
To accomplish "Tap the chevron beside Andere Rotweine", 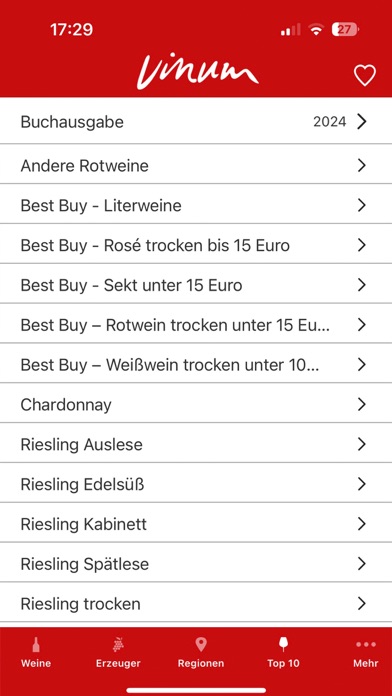I will coord(362,166).
